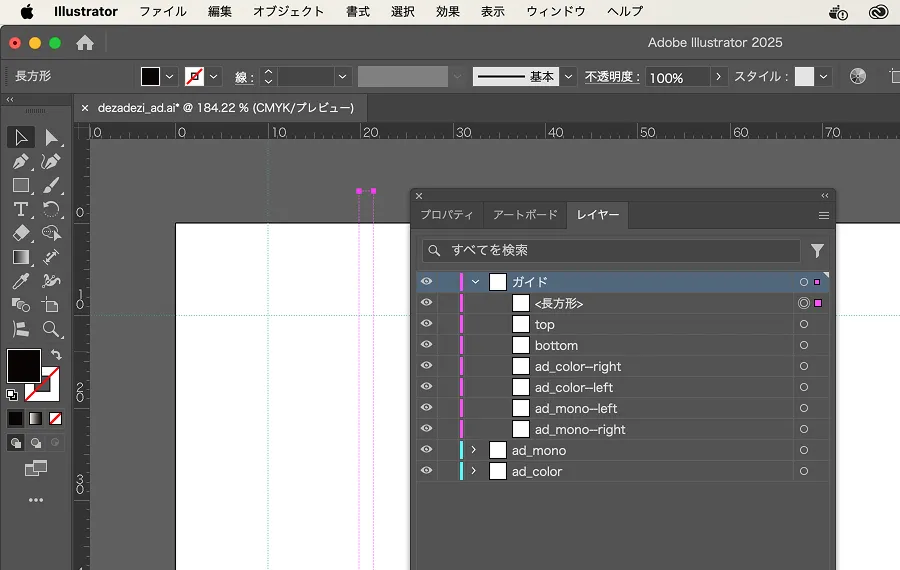Collapse the ガイド layer
The image size is (900, 570).
coord(475,283)
